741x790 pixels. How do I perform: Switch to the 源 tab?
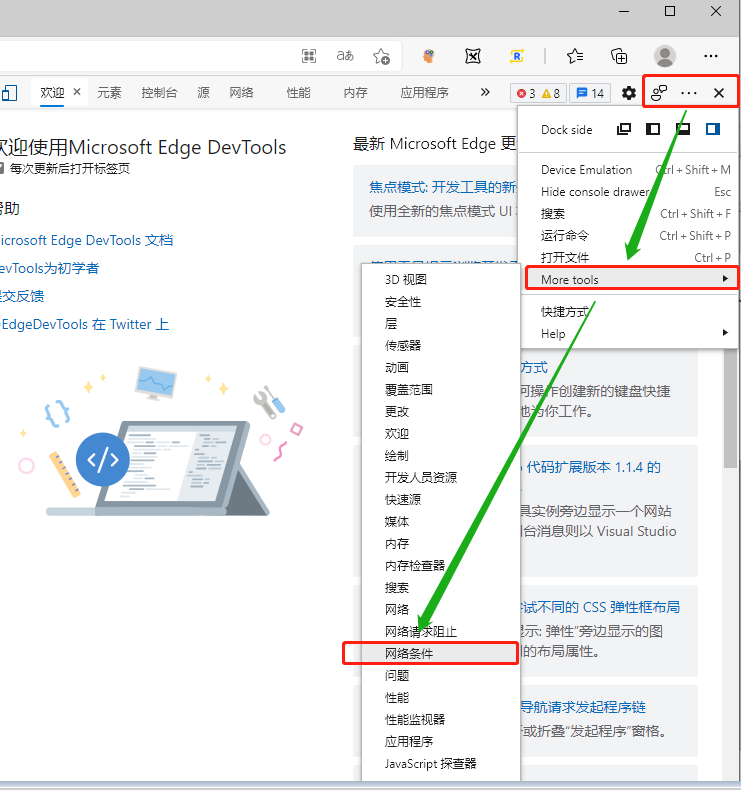(204, 93)
